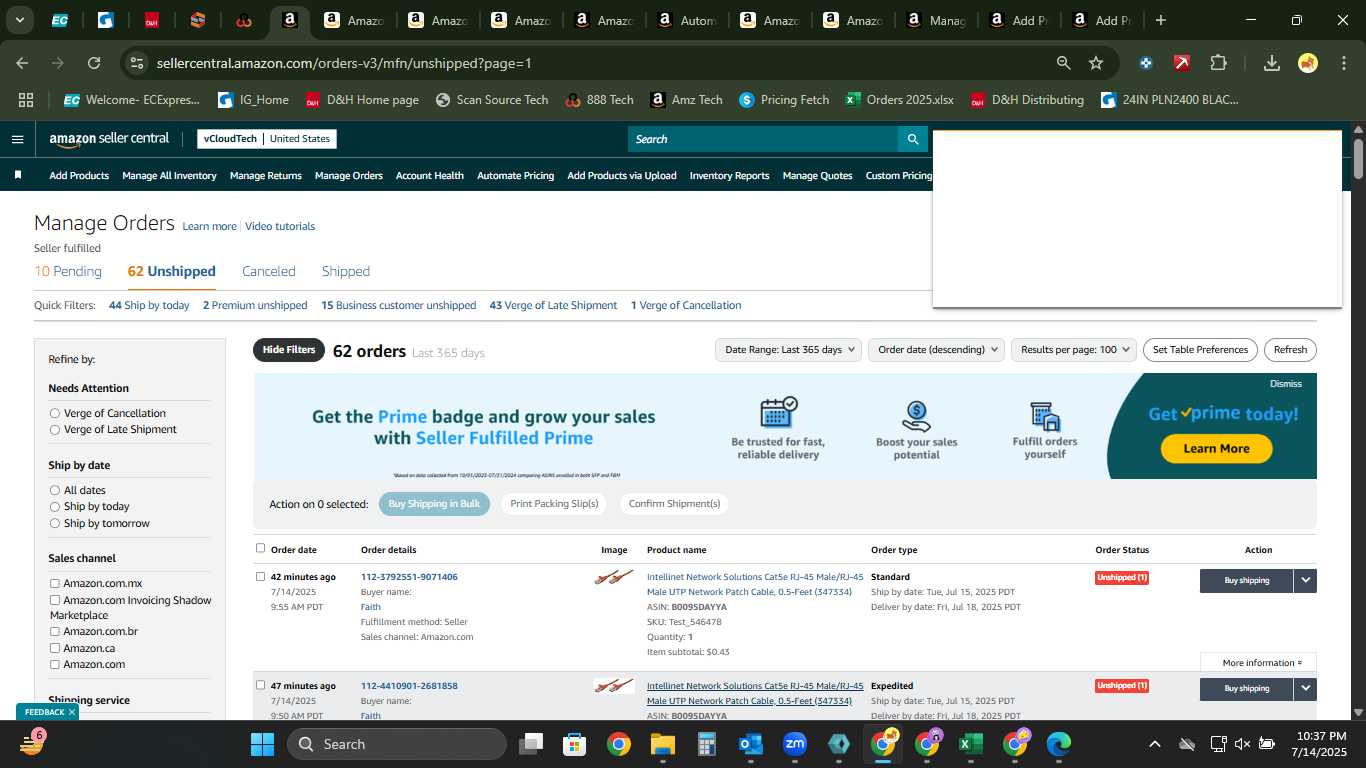Image resolution: width=1366 pixels, height=768 pixels.
Task: Open Manage Returns in the nav bar
Action: point(266,175)
